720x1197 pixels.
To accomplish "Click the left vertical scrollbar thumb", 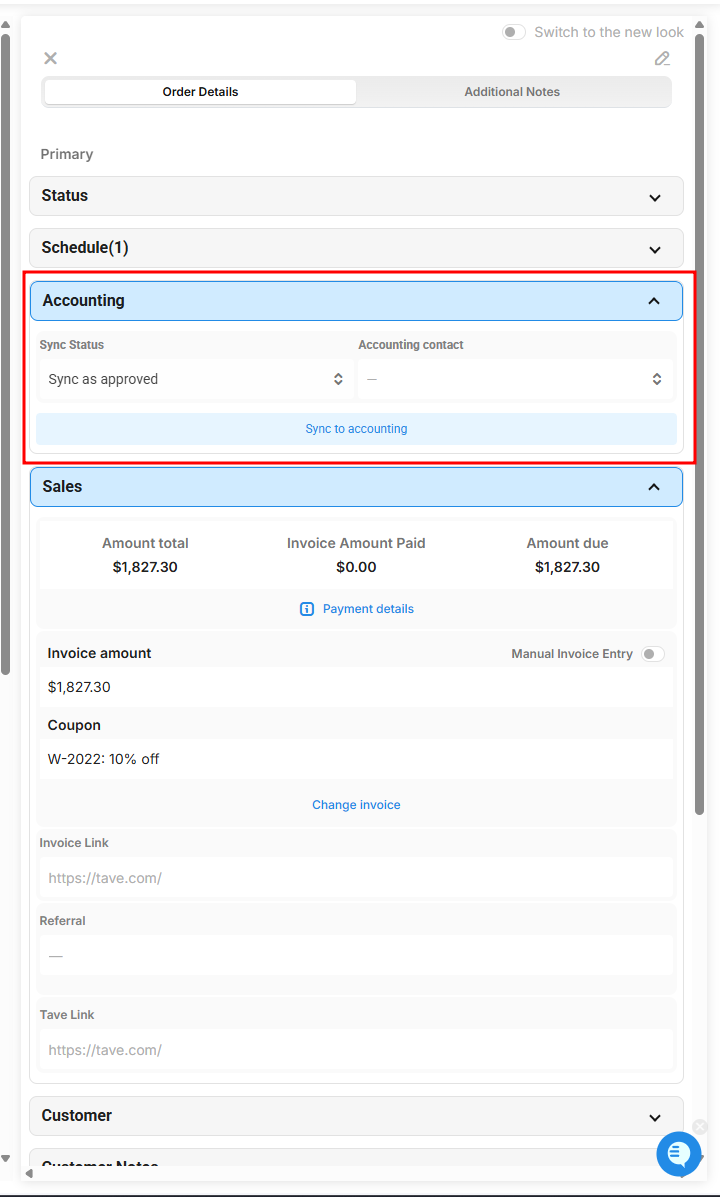I will pos(5,353).
